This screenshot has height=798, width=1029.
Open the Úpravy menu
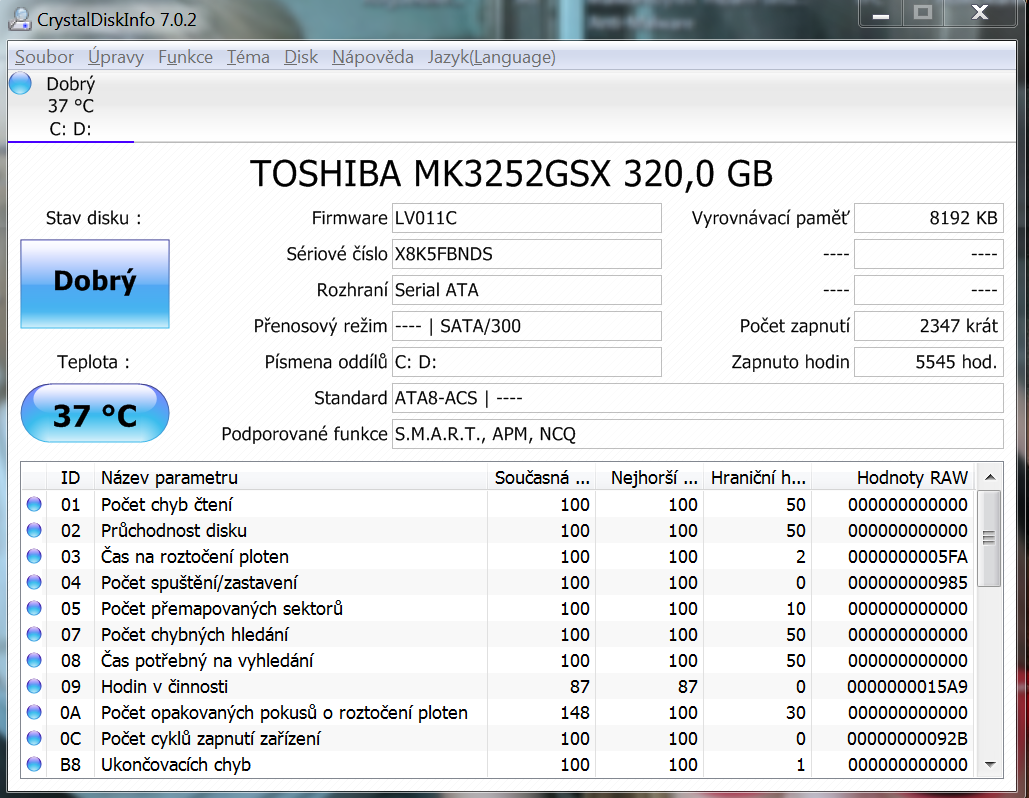point(116,57)
